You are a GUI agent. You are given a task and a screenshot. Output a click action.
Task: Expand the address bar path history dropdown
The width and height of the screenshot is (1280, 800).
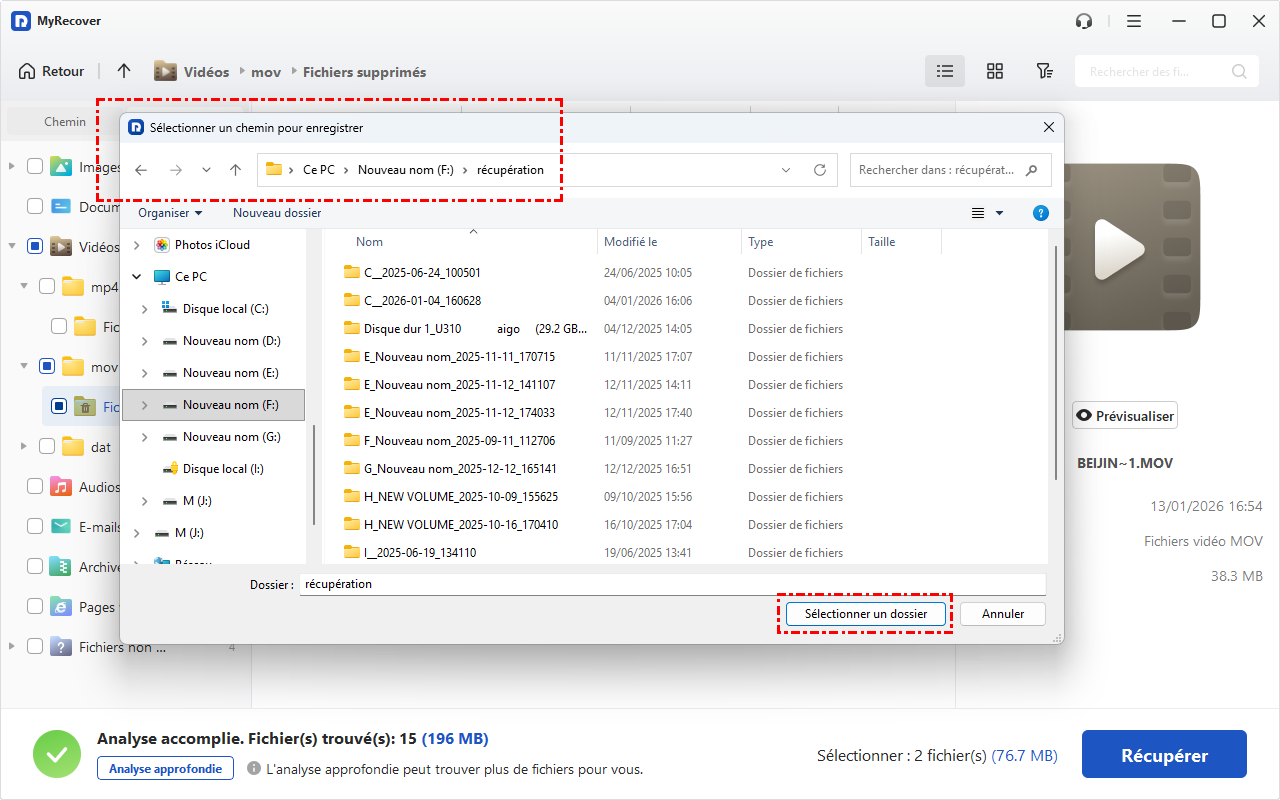[786, 170]
